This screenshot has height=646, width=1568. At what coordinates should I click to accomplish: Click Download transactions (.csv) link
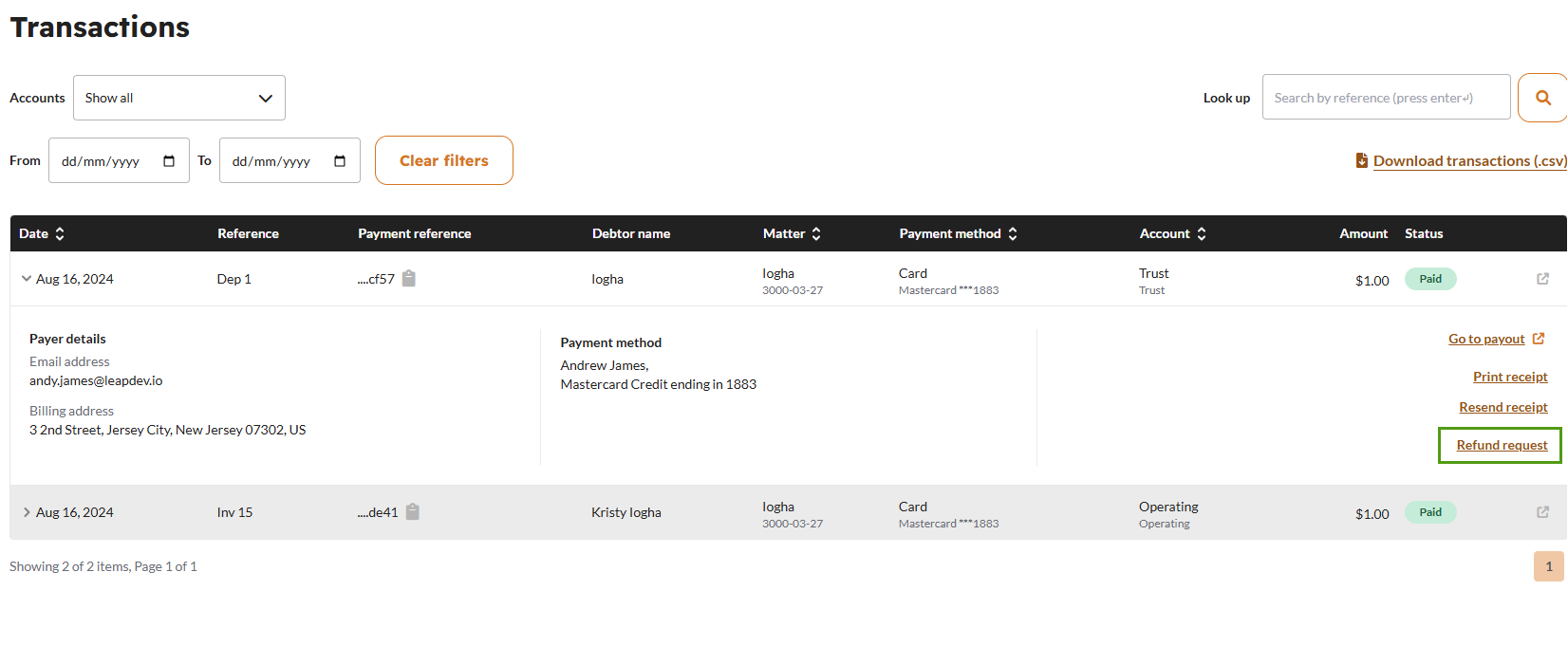point(1468,161)
